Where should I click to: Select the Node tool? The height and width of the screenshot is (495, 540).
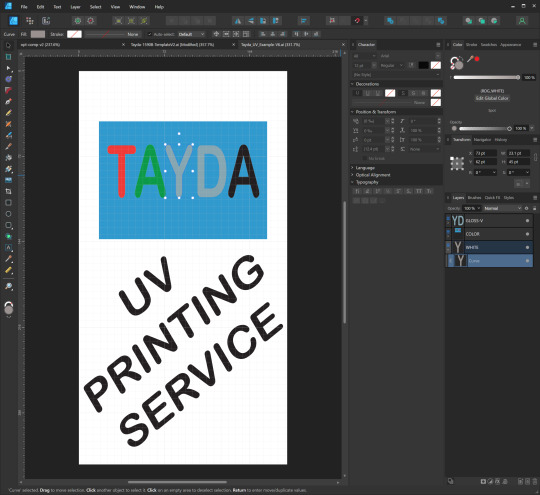9,68
